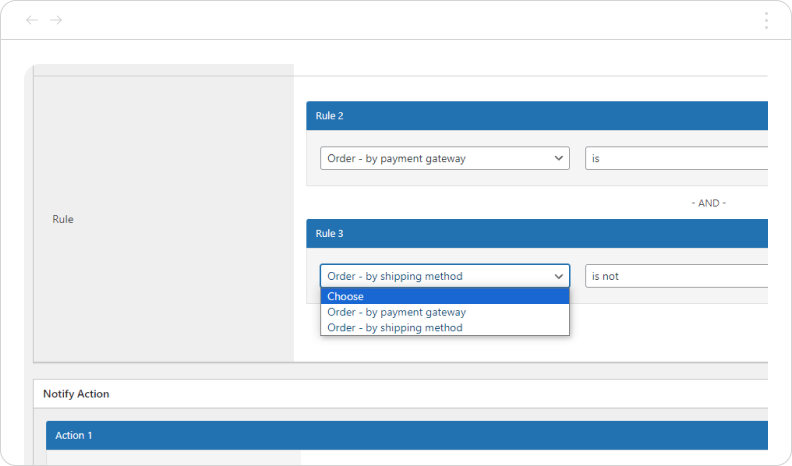The height and width of the screenshot is (466, 792).
Task: Click the '- AND -' separator text
Action: pos(708,203)
